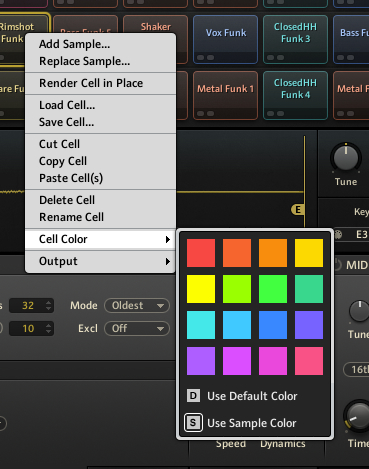The width and height of the screenshot is (369, 469).
Task: Click the stepper showing 10
Action: 49,328
